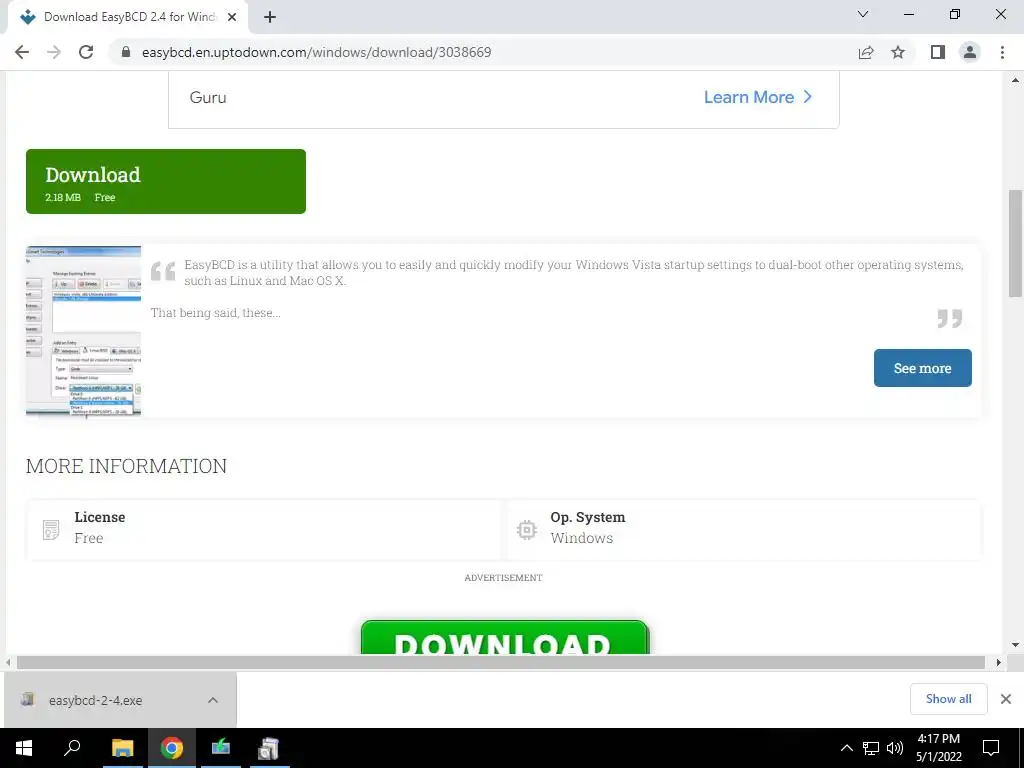
Task: Click the EasyBCD description quote text
Action: 573,272
